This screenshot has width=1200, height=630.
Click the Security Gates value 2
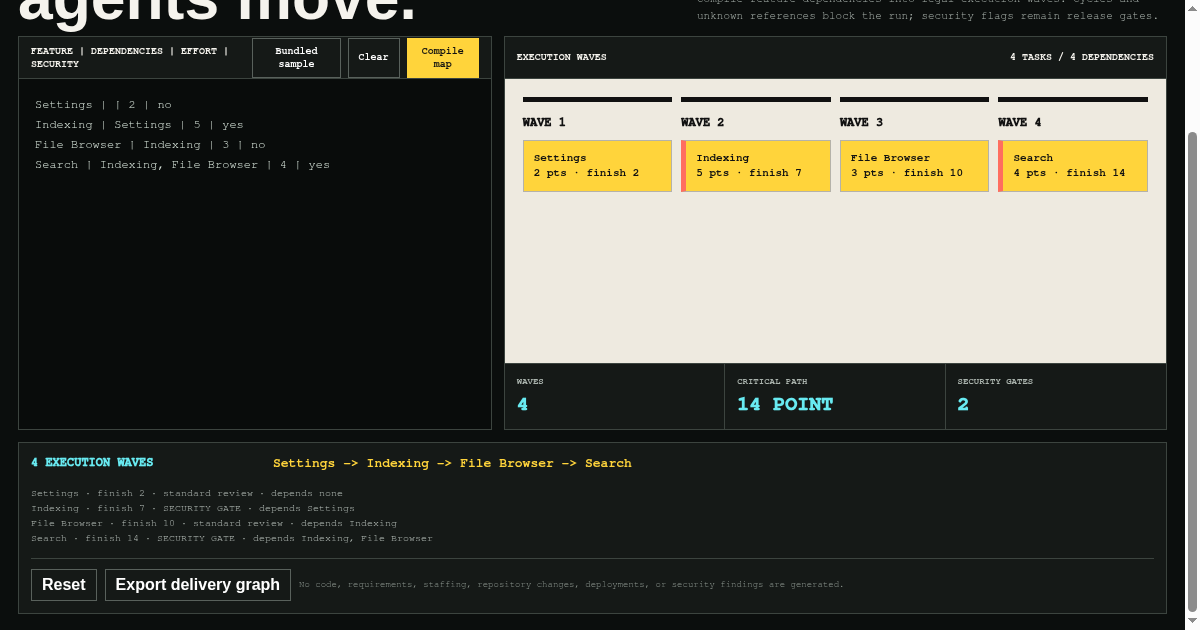point(963,405)
